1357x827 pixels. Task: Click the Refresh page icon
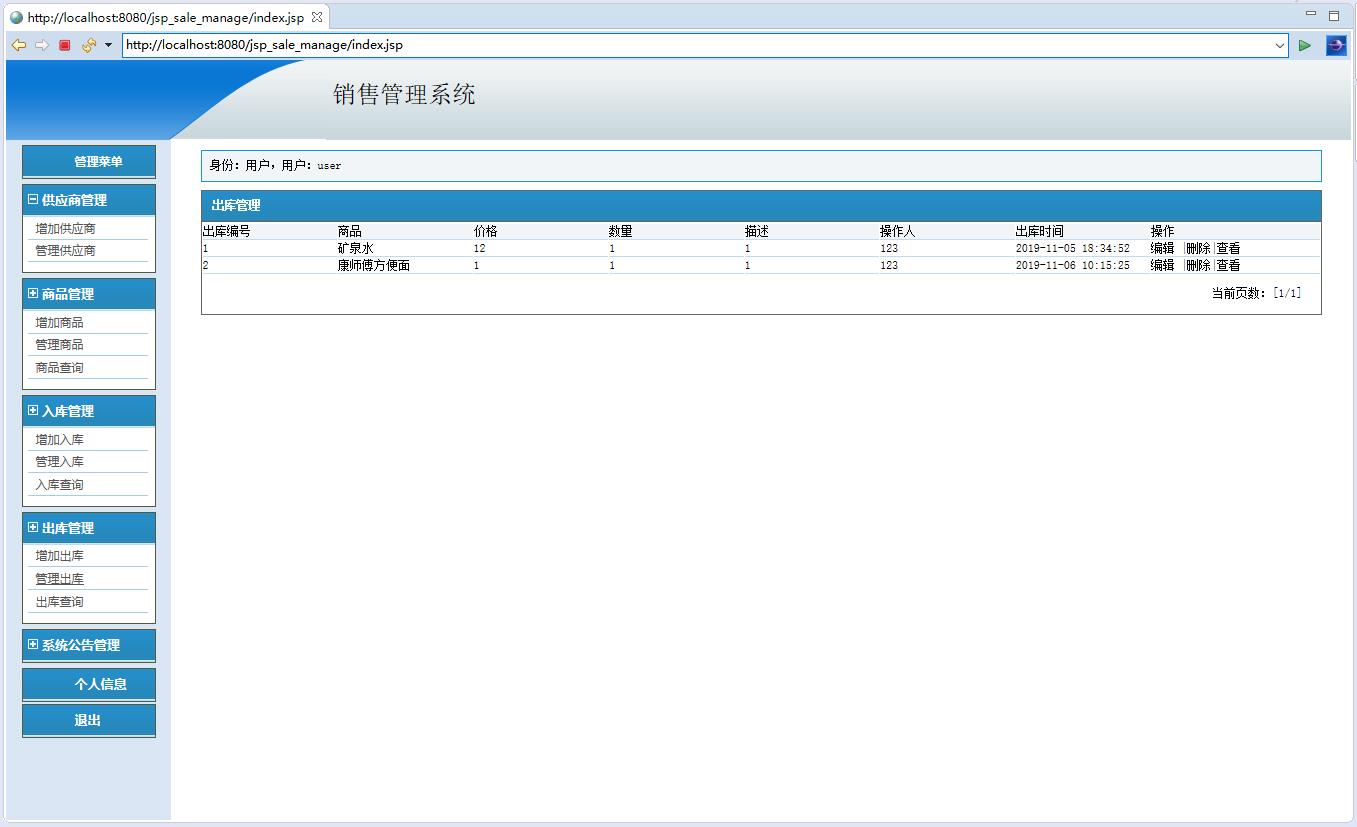point(86,45)
